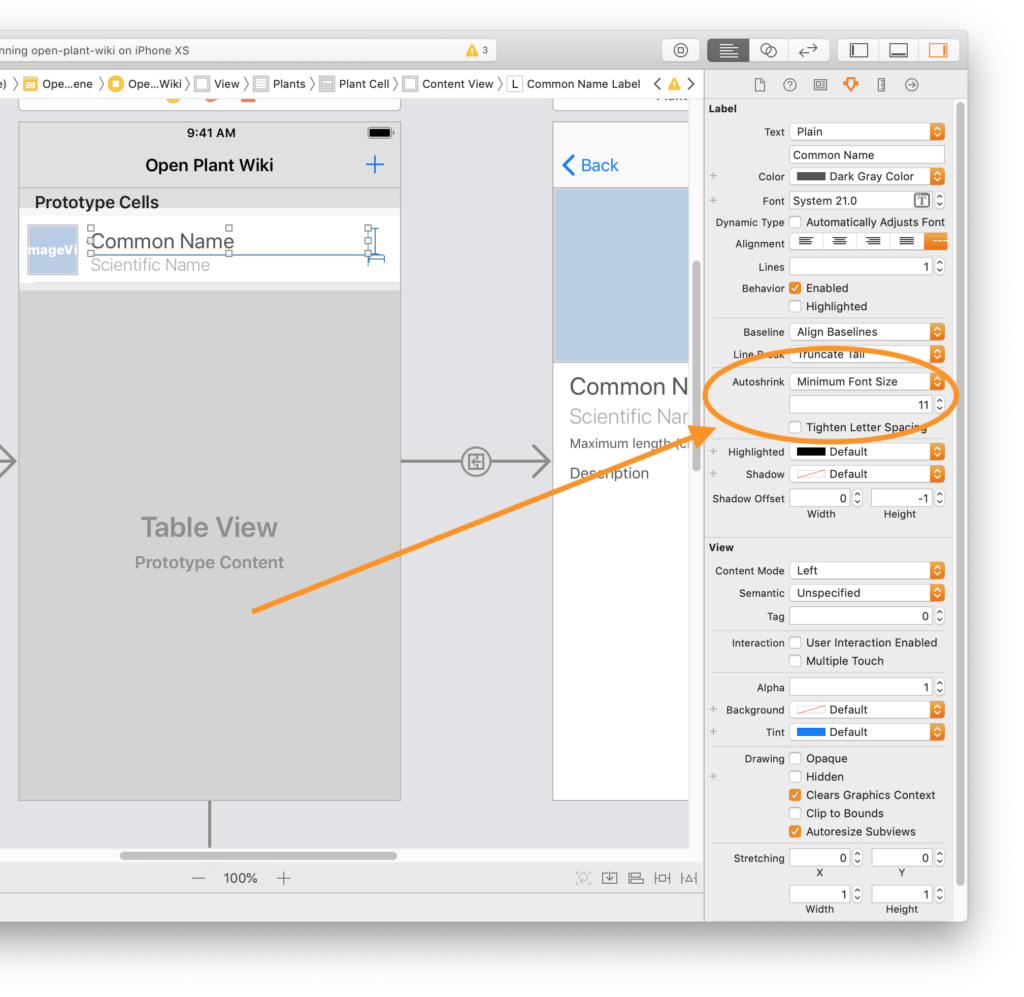Click the segue icon between scenes
This screenshot has height=997, width=1024.
pos(476,461)
